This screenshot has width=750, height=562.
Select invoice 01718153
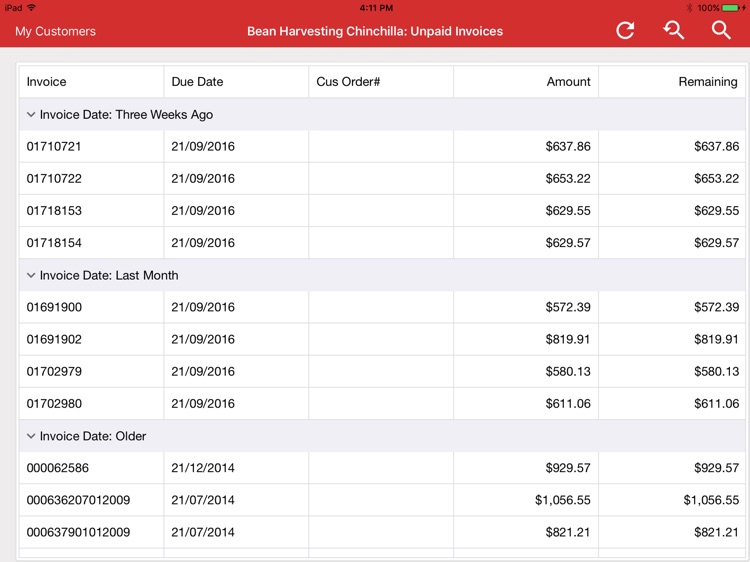pos(54,210)
